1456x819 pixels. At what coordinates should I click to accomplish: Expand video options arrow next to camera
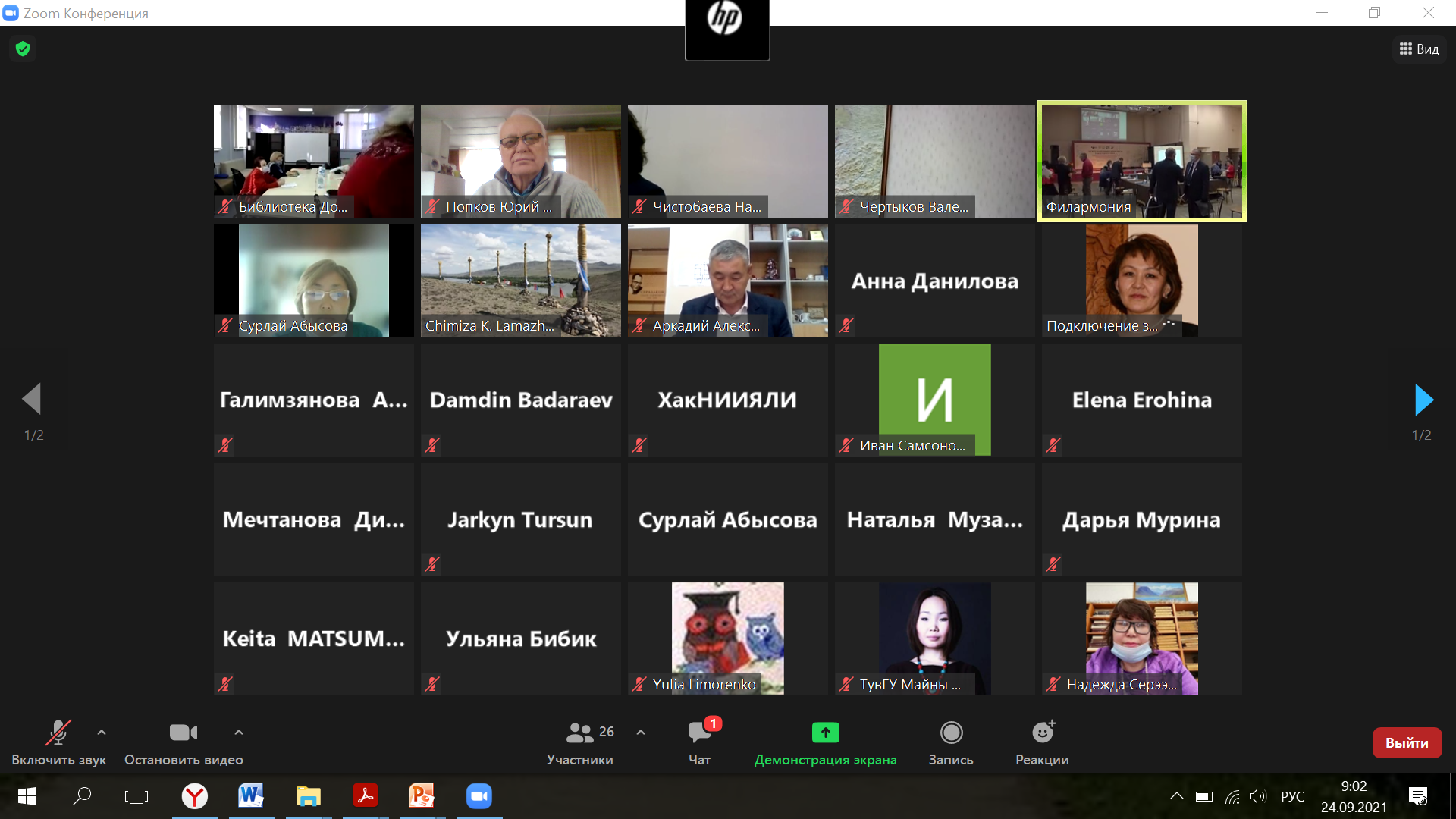click(x=239, y=733)
